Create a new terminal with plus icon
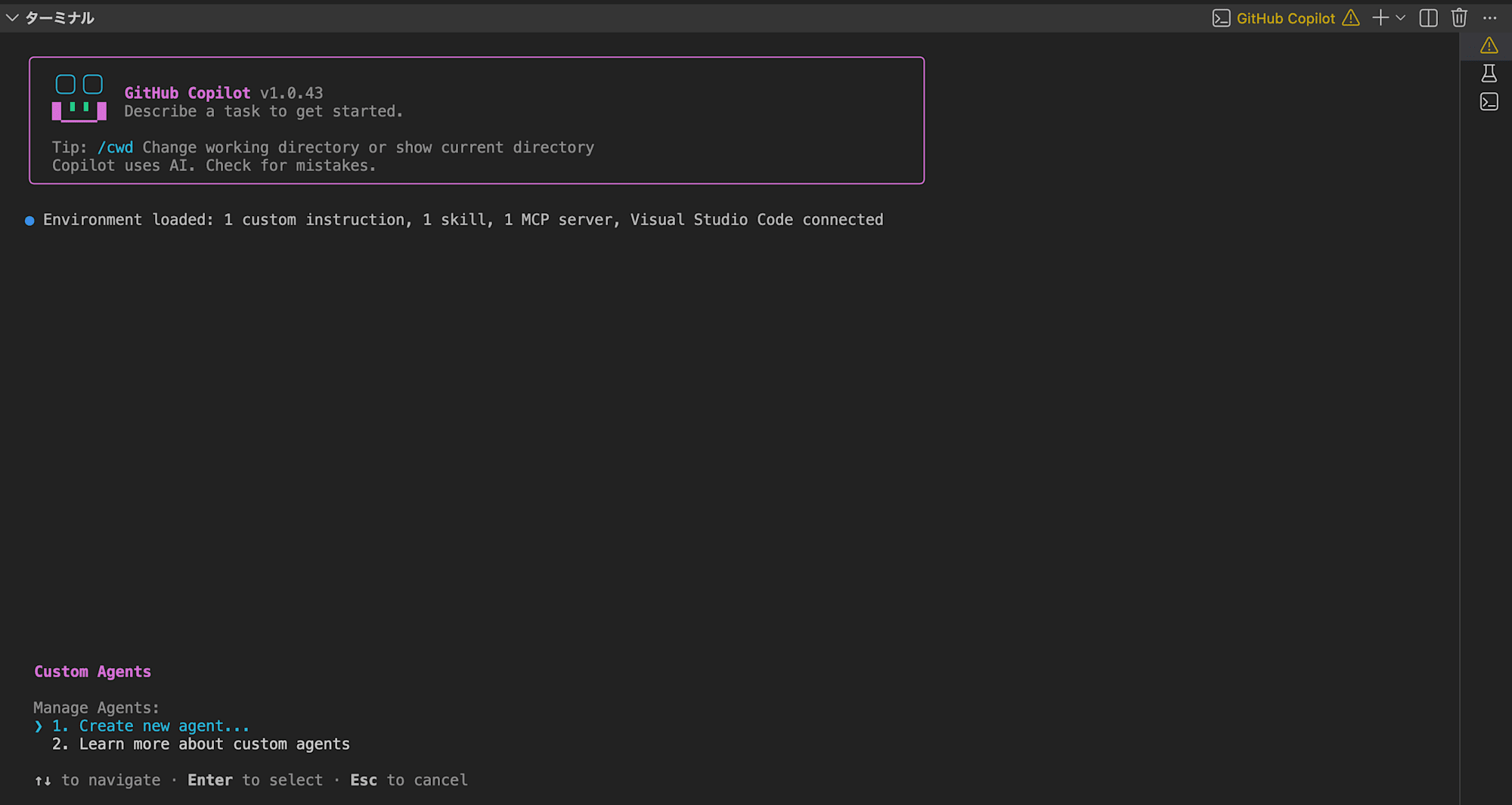 click(1380, 18)
